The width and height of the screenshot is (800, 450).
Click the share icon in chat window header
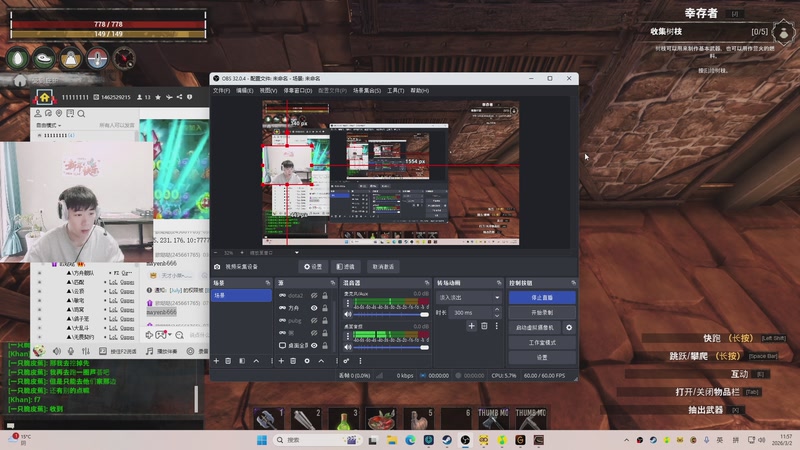[x=179, y=97]
